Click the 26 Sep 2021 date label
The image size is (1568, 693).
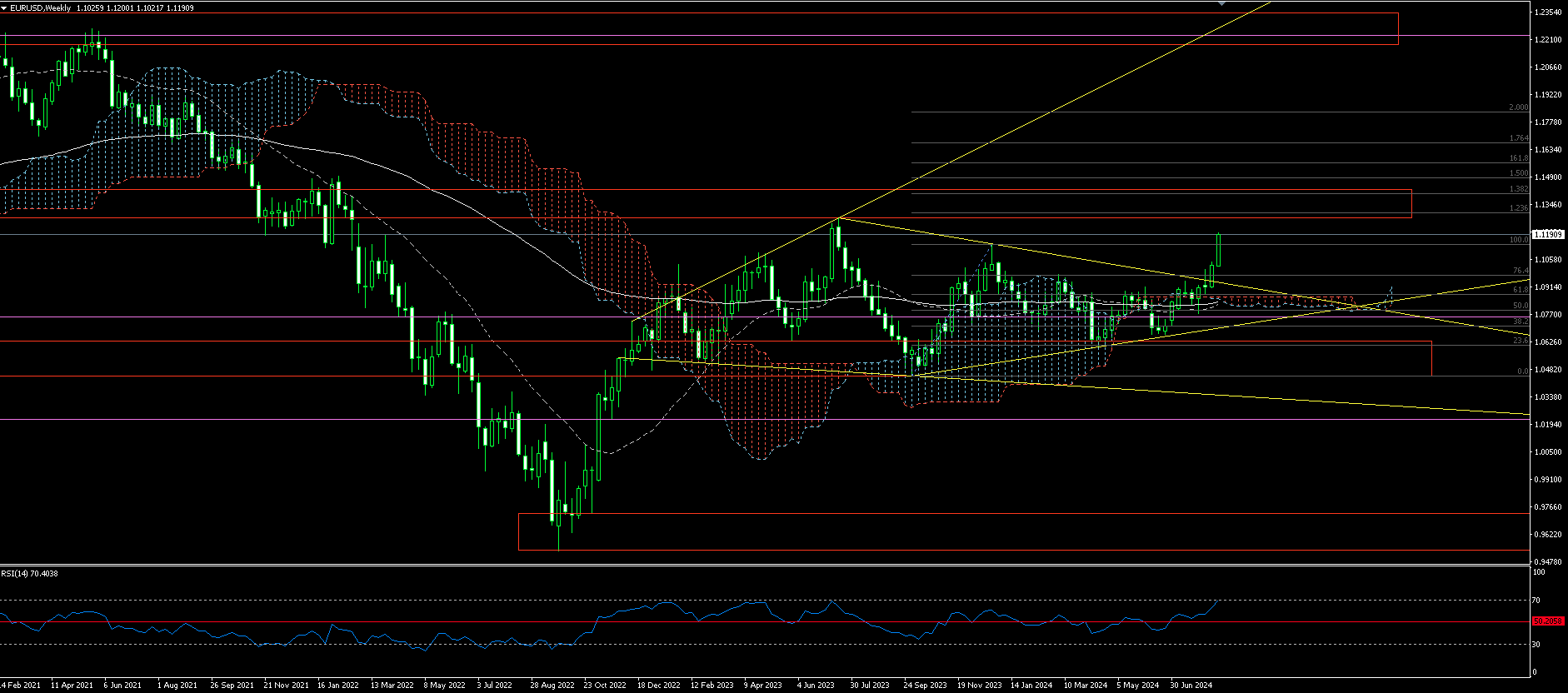(x=232, y=686)
